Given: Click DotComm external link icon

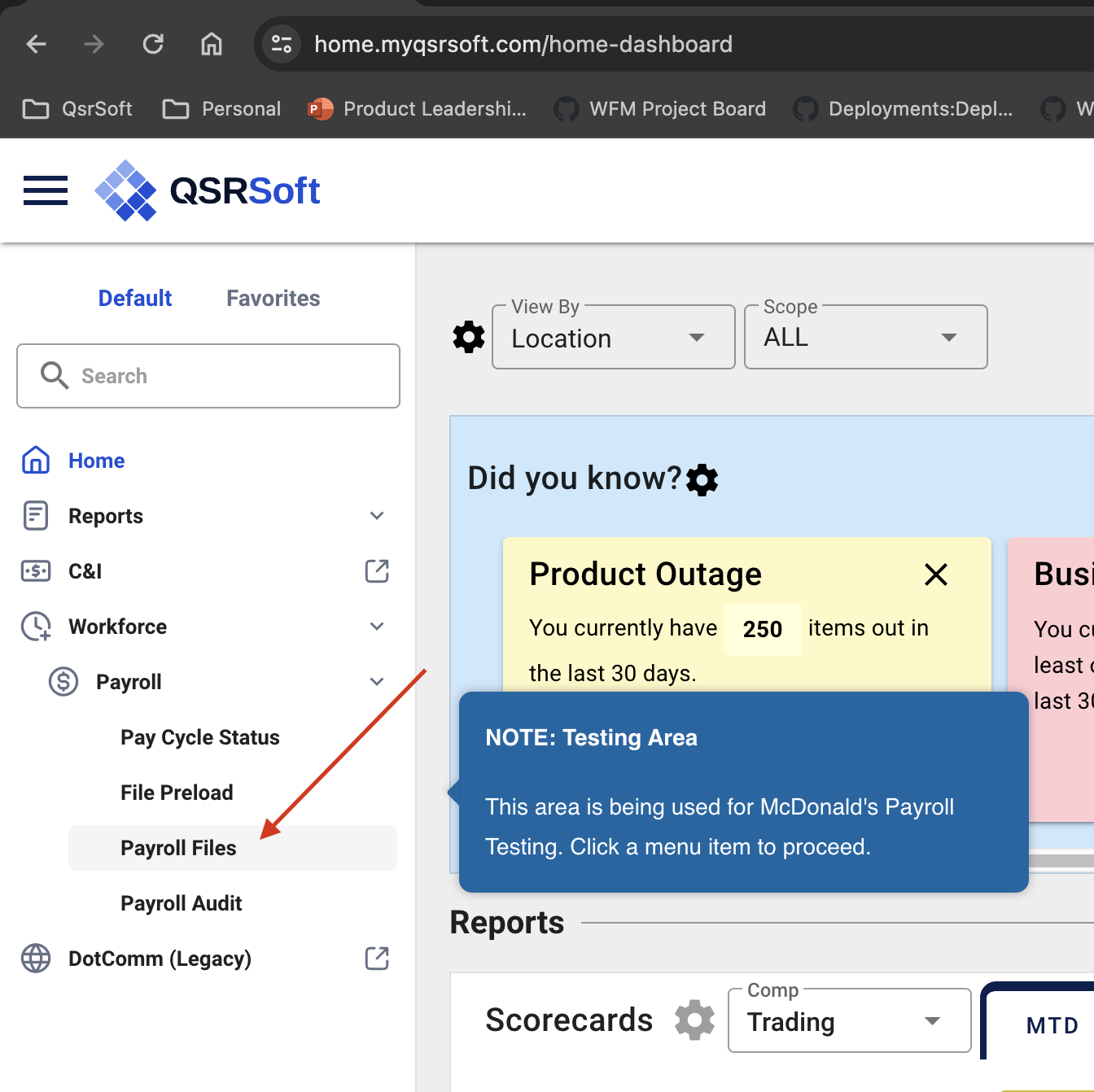Looking at the screenshot, I should click(x=377, y=959).
